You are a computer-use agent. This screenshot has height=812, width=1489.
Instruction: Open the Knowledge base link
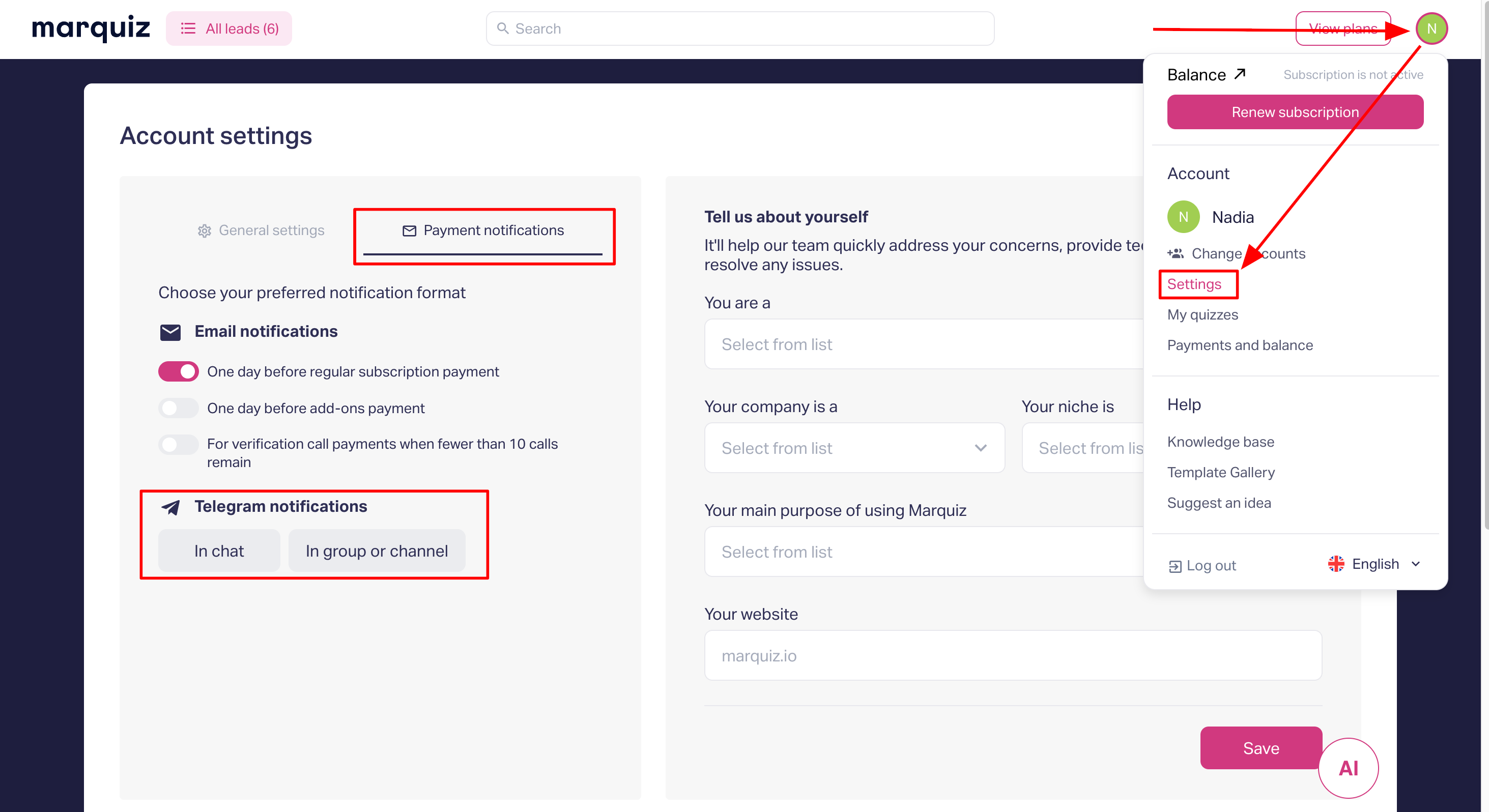pyautogui.click(x=1220, y=442)
